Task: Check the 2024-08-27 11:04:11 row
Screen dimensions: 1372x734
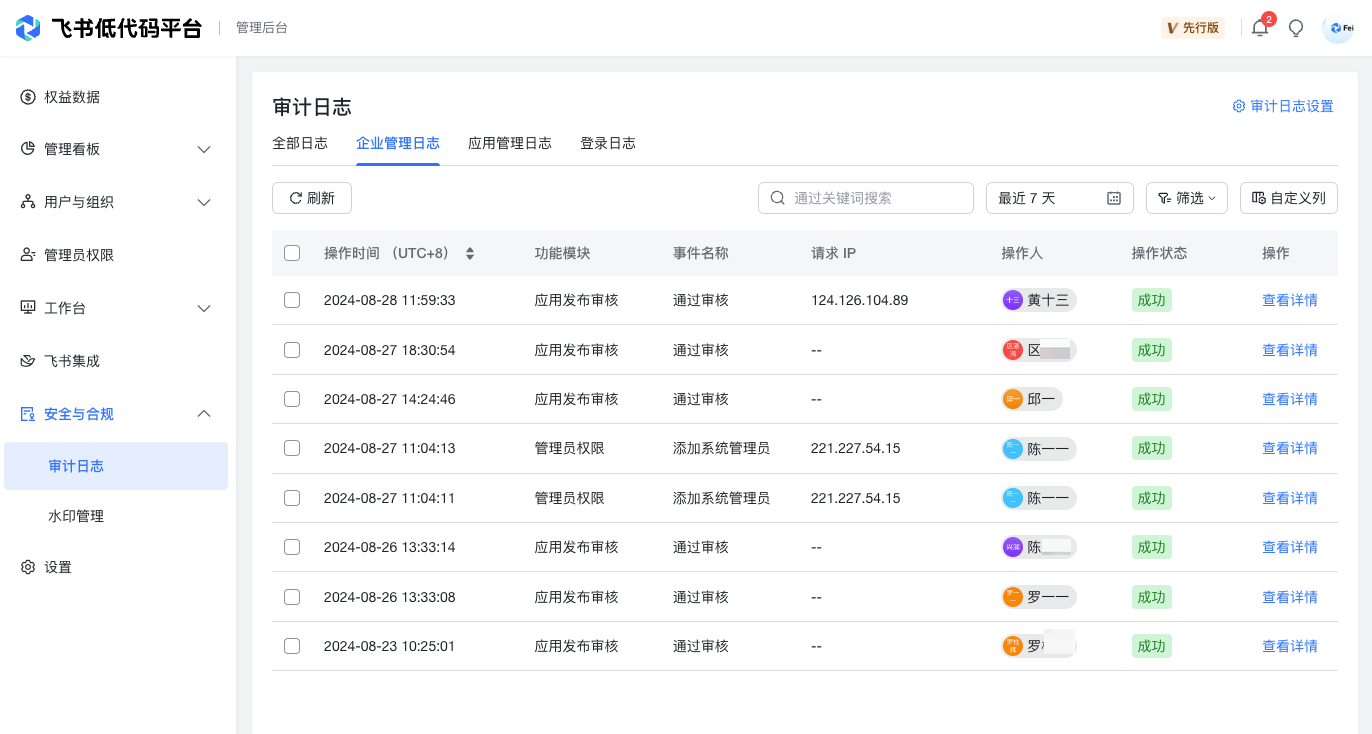Action: point(292,498)
